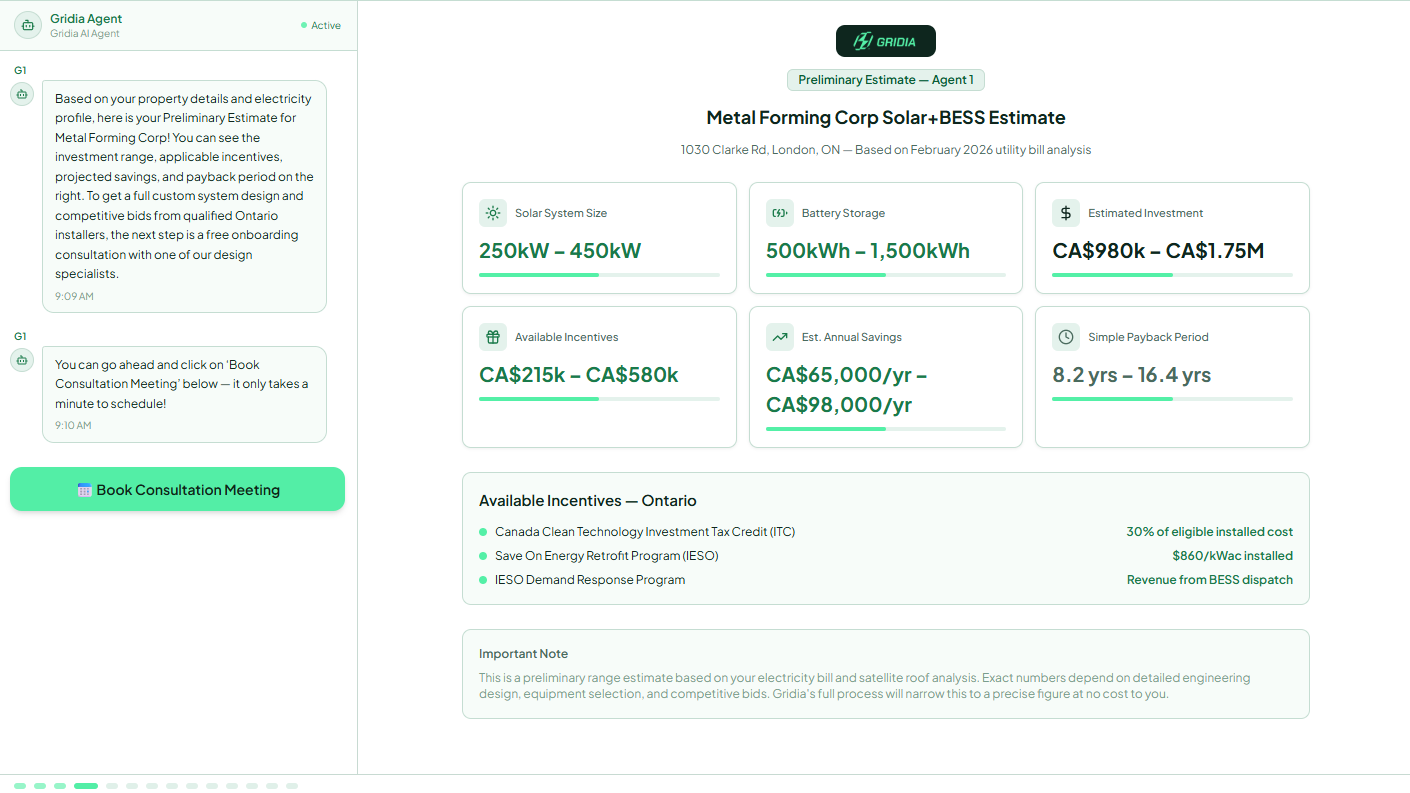Click the '500kWh – 1,500kWh' value

pos(868,251)
